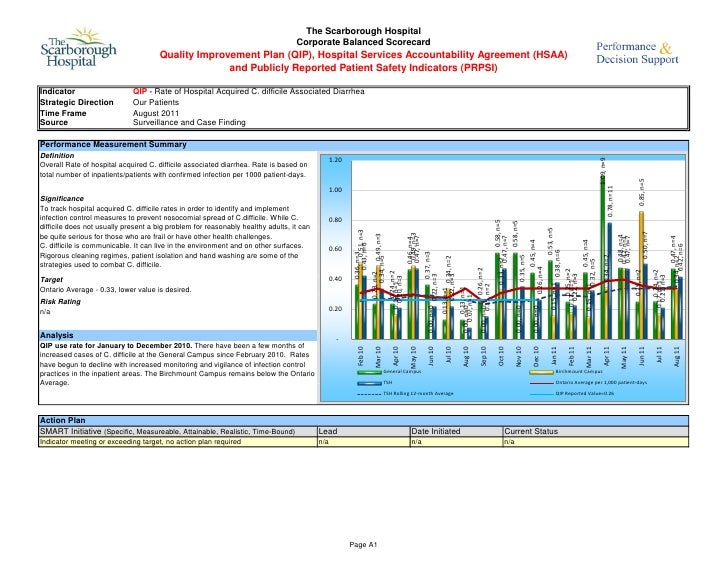The width and height of the screenshot is (728, 563).
Task: Click the 'Jun 11' x-axis label
Action: 642,356
